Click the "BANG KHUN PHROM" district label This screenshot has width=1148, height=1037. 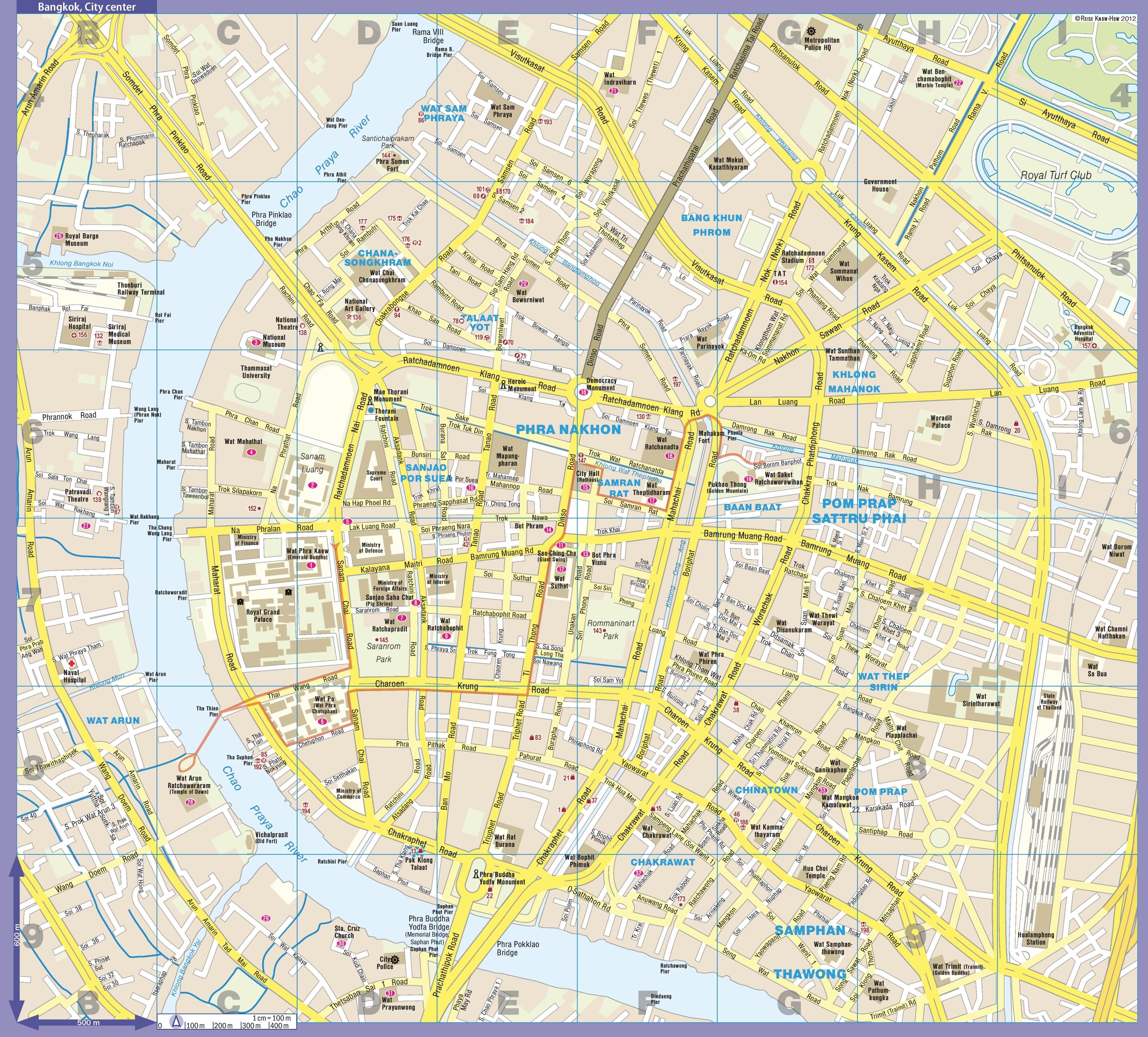click(712, 225)
